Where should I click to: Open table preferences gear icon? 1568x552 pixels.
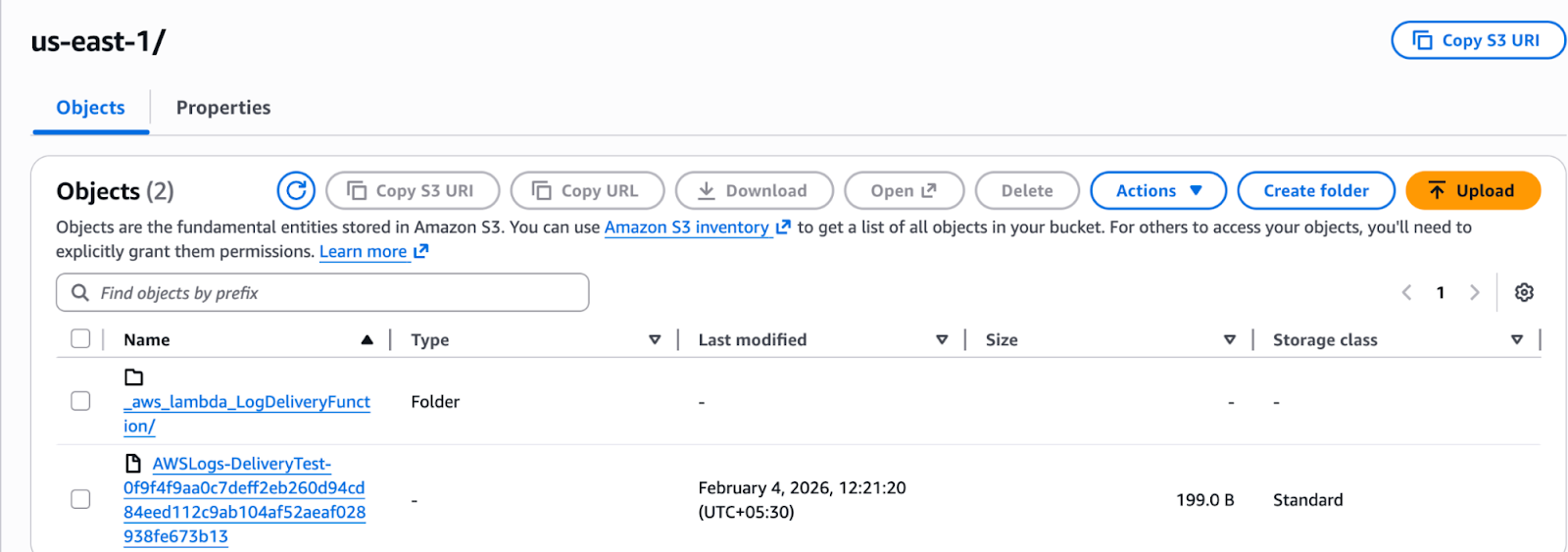click(1524, 292)
